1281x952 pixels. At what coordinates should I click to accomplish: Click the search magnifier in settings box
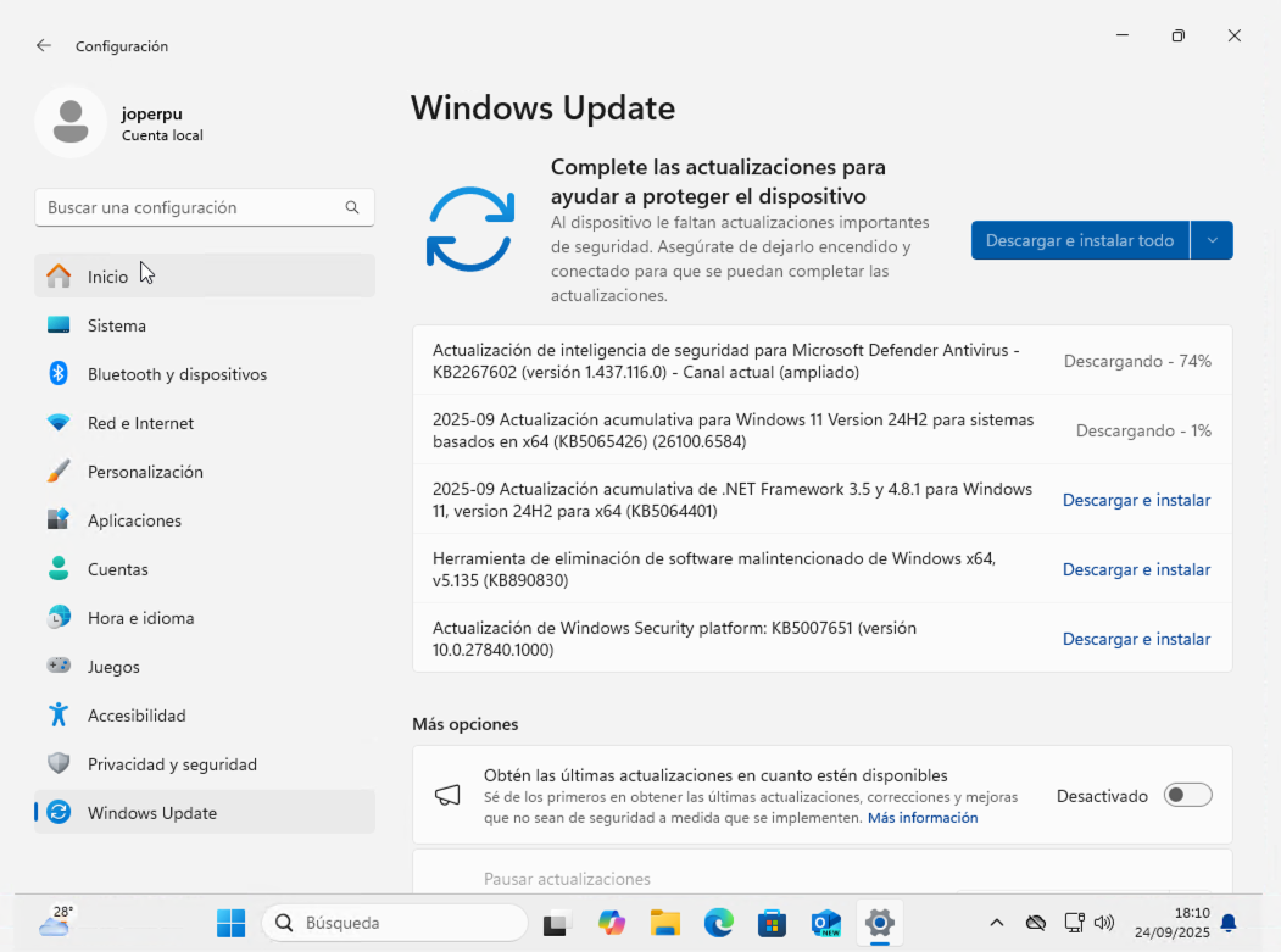coord(352,207)
